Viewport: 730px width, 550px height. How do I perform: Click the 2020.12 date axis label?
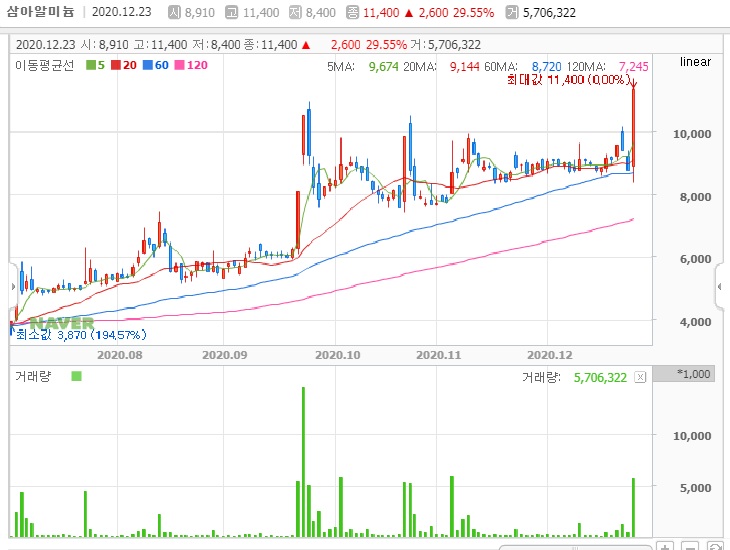pos(549,355)
